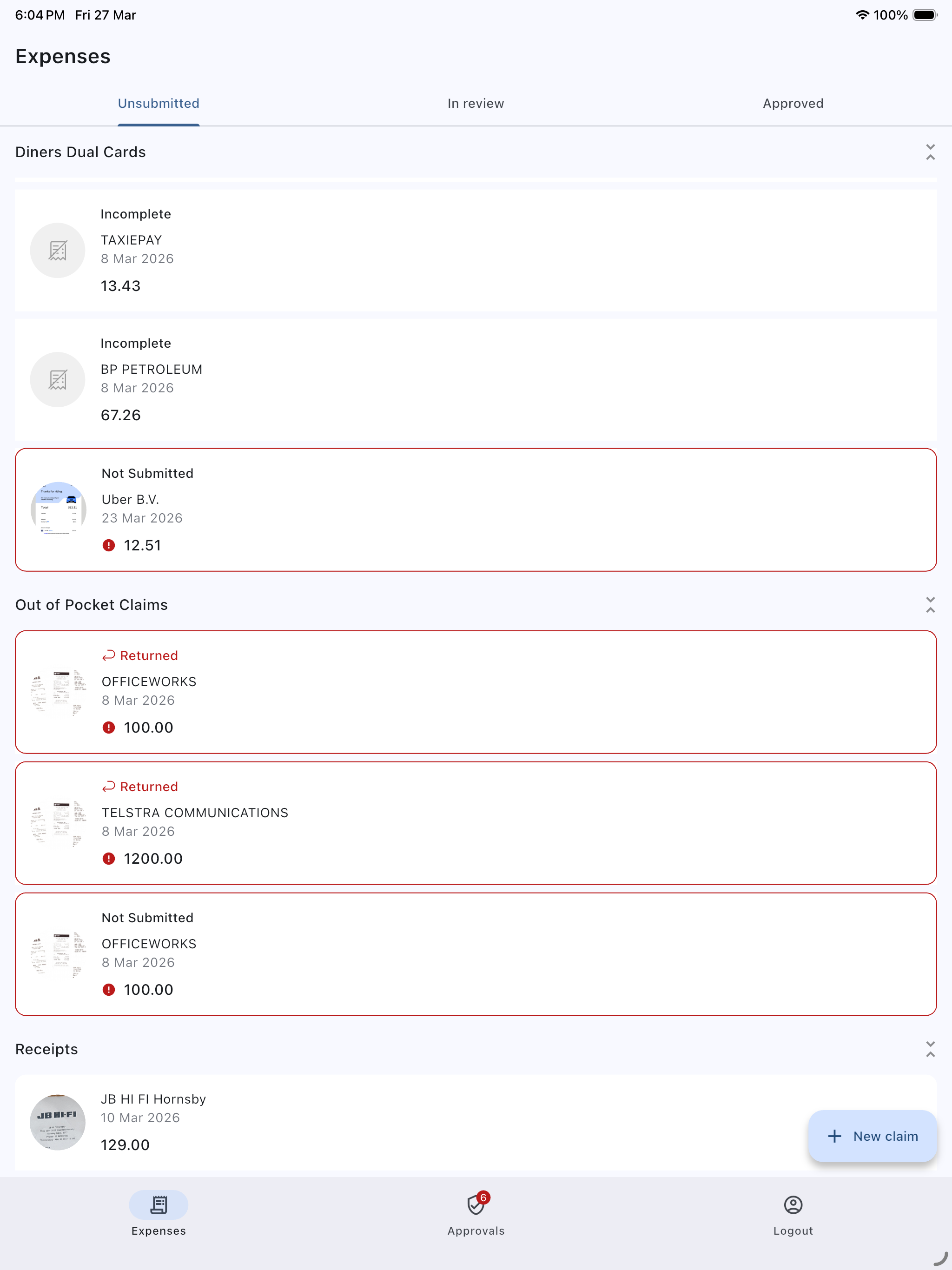Tap the 129.00 amount
Image resolution: width=952 pixels, height=1270 pixels.
pos(125,1145)
